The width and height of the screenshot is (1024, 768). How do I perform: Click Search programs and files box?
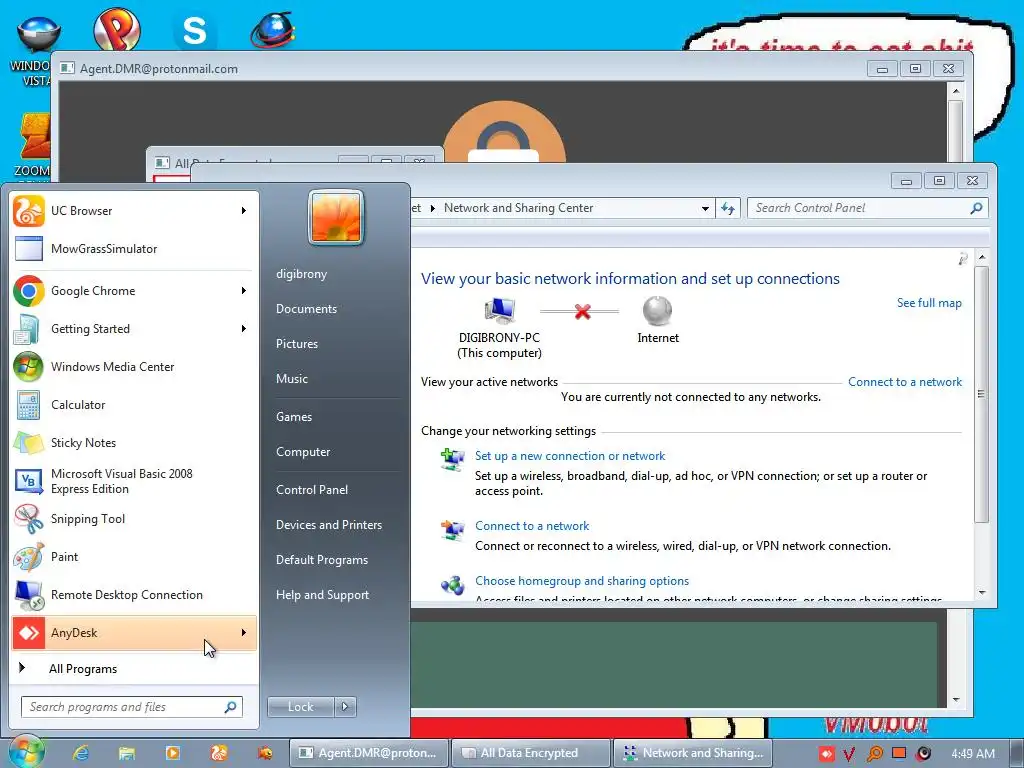click(x=131, y=707)
